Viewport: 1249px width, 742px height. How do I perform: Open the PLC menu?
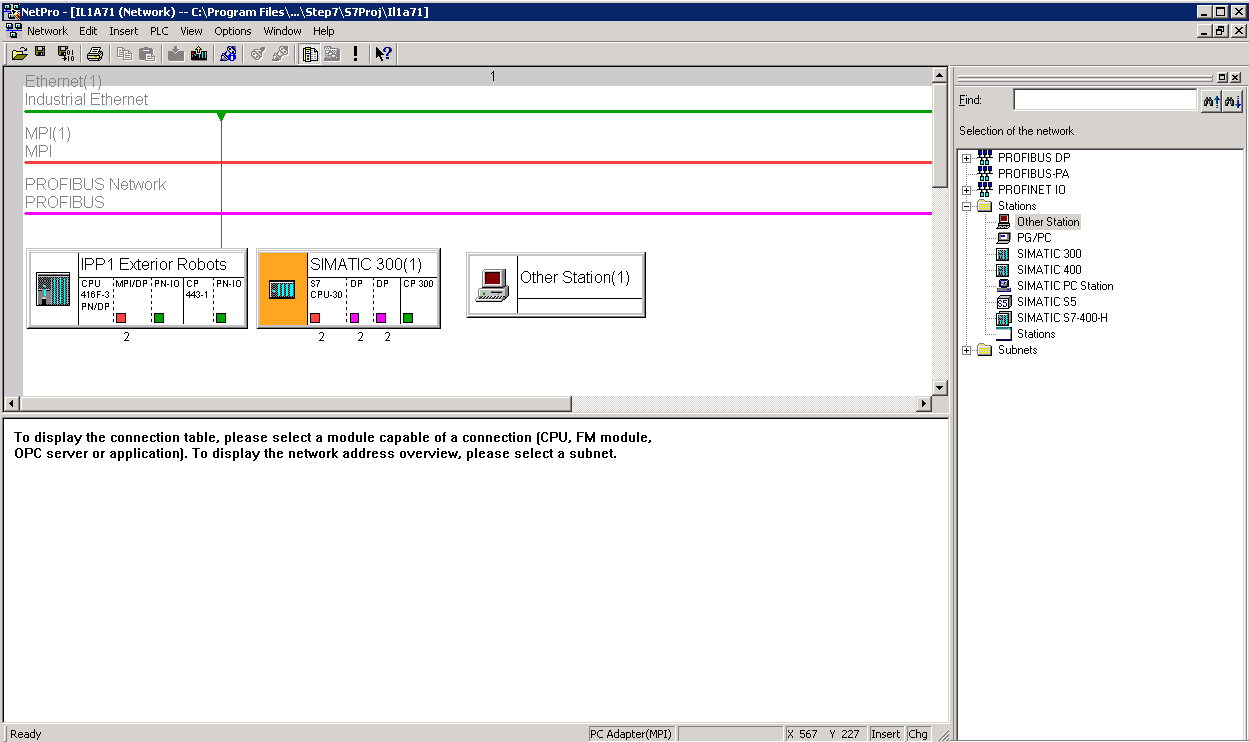pyautogui.click(x=159, y=31)
